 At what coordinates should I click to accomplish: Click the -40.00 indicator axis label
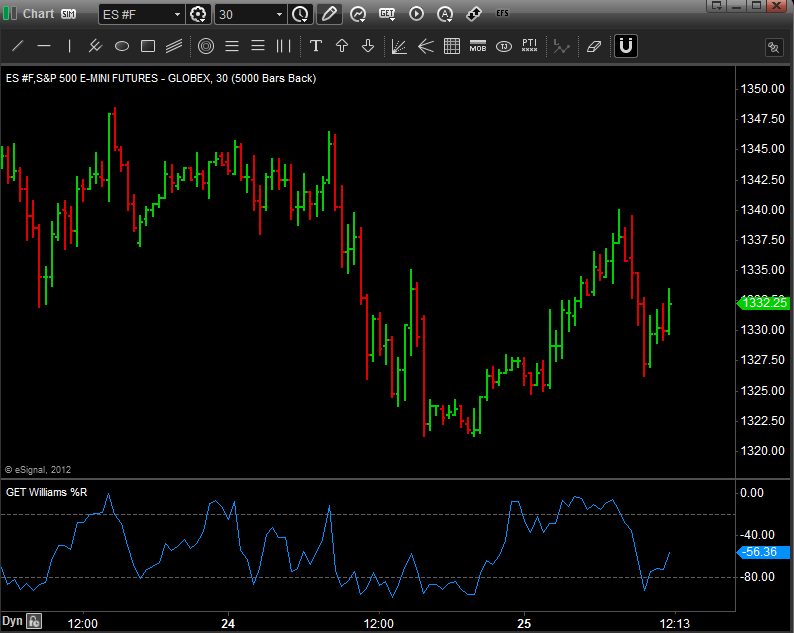(x=758, y=535)
